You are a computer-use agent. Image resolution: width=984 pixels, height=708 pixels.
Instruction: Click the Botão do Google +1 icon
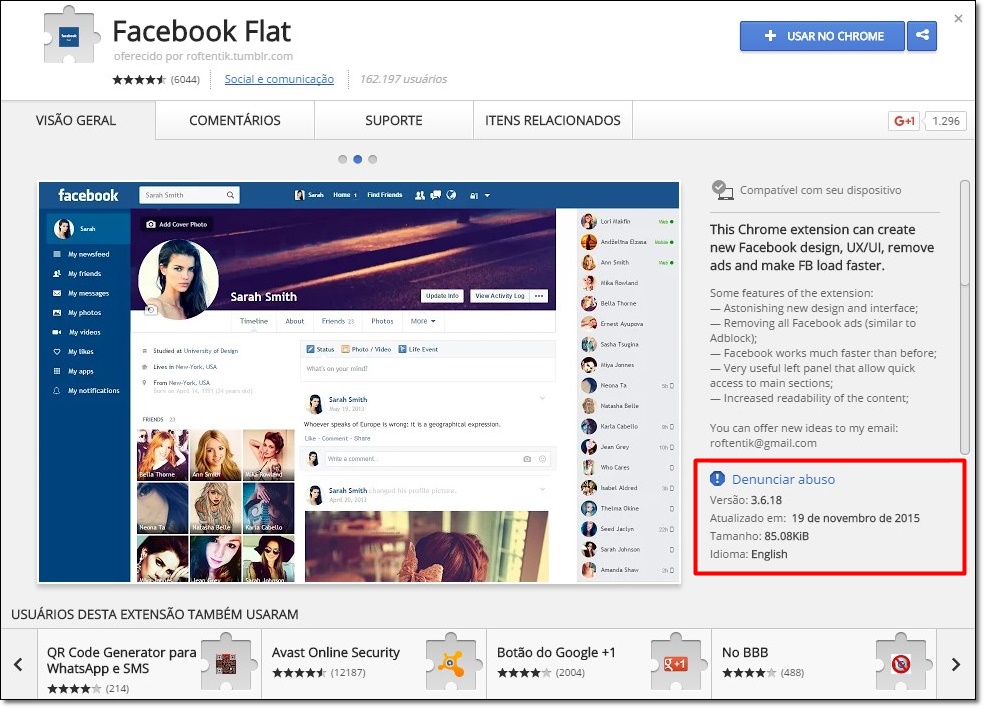point(674,663)
